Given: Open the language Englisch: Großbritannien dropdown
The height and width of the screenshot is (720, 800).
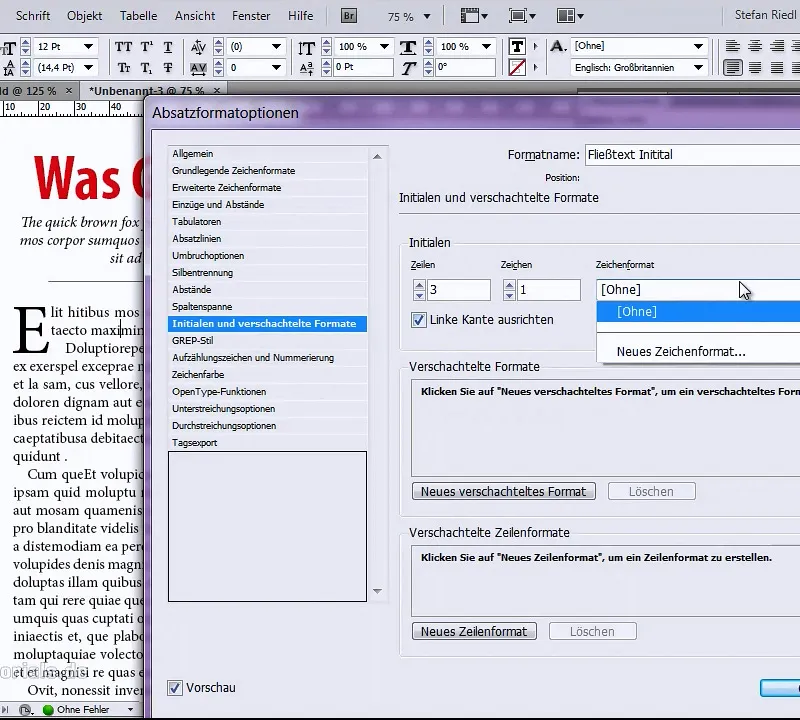Looking at the screenshot, I should [x=698, y=67].
